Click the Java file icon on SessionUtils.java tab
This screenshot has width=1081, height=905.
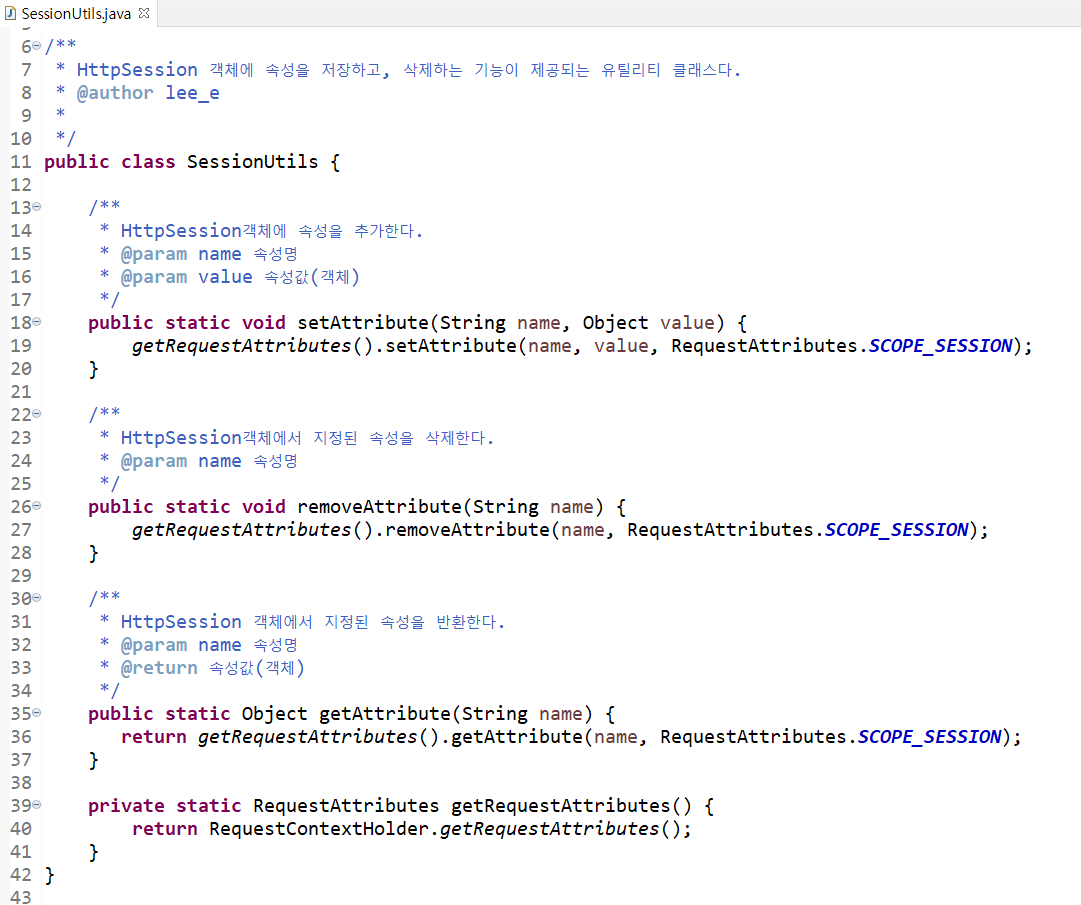pyautogui.click(x=10, y=13)
